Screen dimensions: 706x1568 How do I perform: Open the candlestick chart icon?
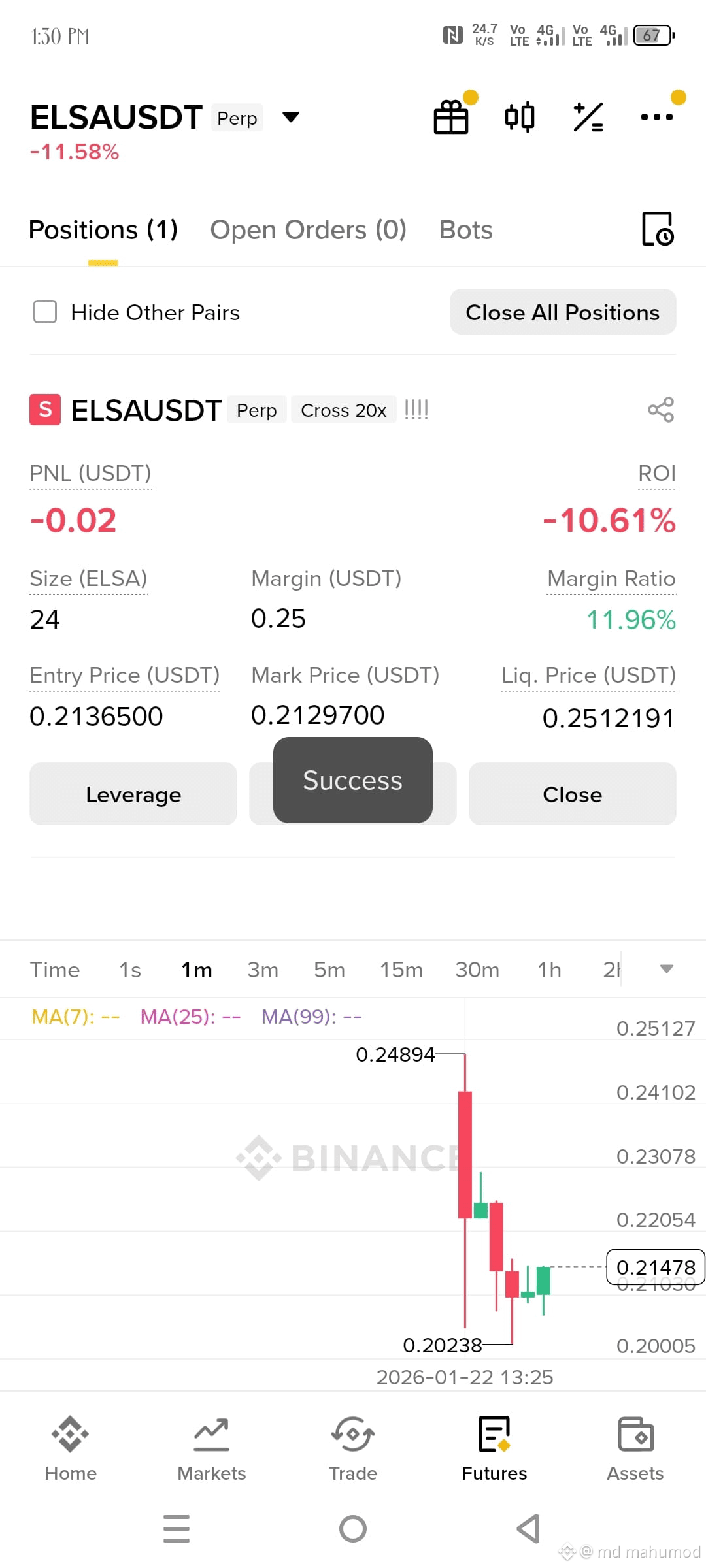pos(520,118)
